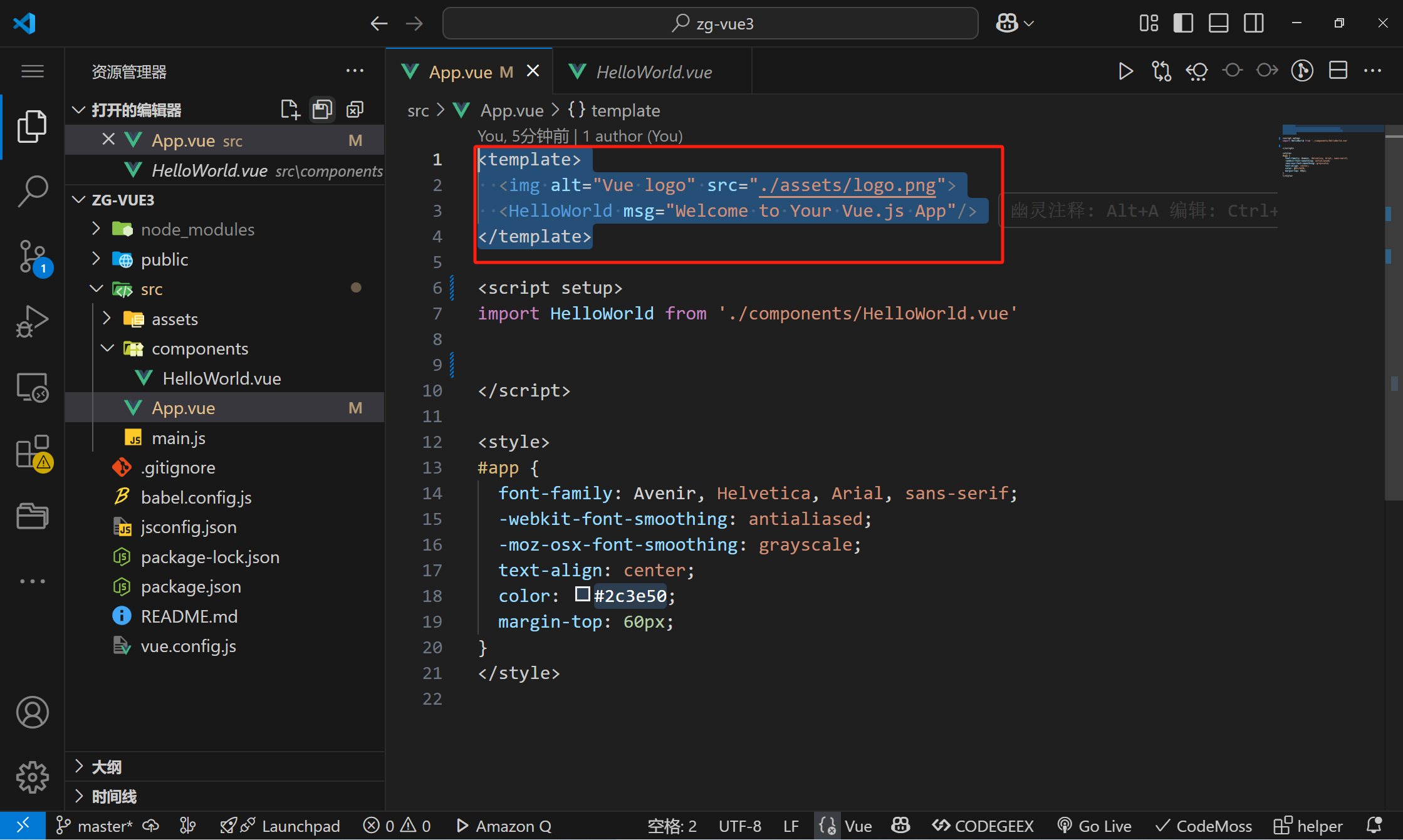Toggle Secondary Side Bar layout button

tap(1254, 23)
